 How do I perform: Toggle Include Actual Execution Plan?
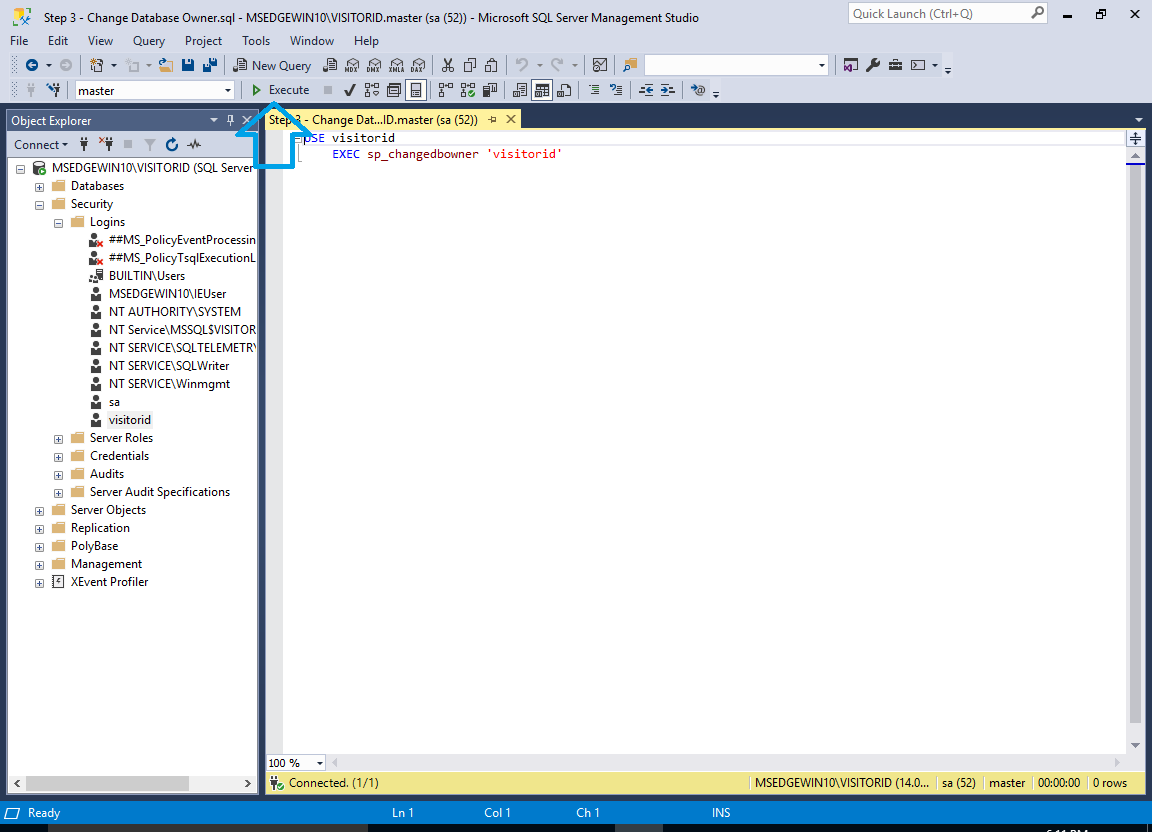tap(444, 90)
